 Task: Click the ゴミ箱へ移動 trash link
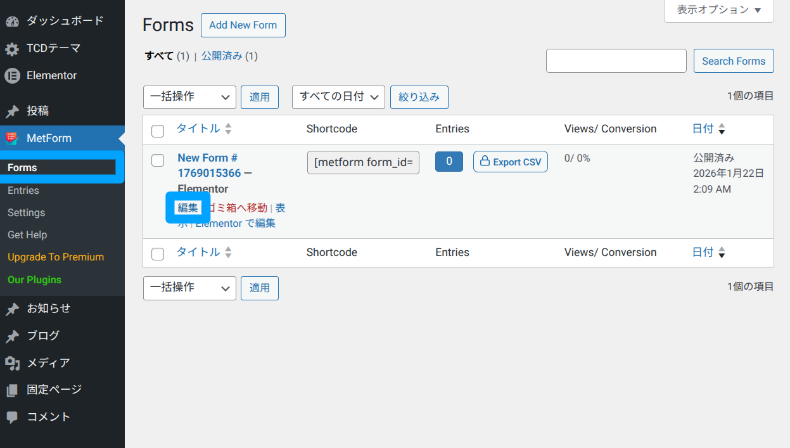coord(237,207)
